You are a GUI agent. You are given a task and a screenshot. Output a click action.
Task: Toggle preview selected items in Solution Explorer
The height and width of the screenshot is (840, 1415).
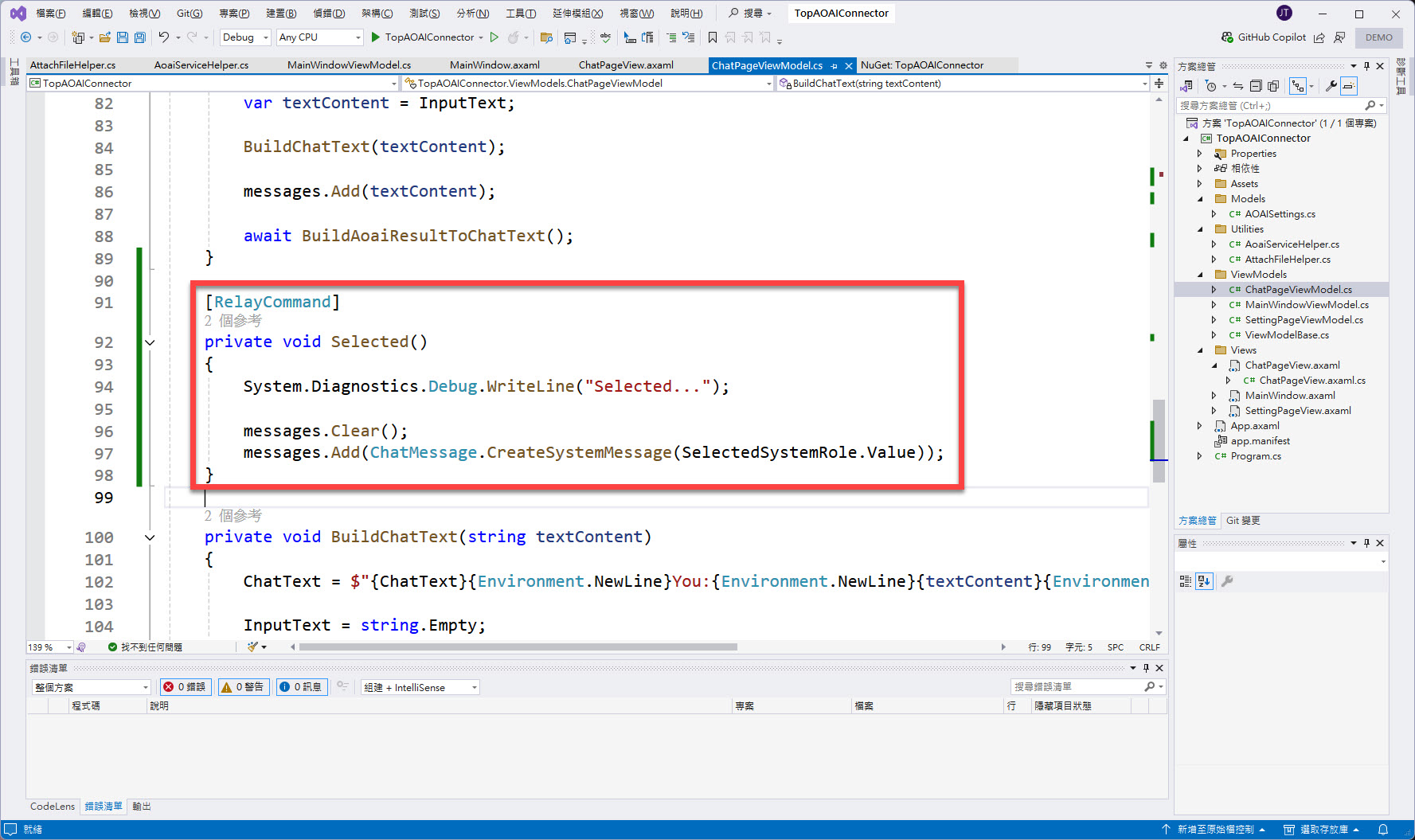pyautogui.click(x=1349, y=86)
